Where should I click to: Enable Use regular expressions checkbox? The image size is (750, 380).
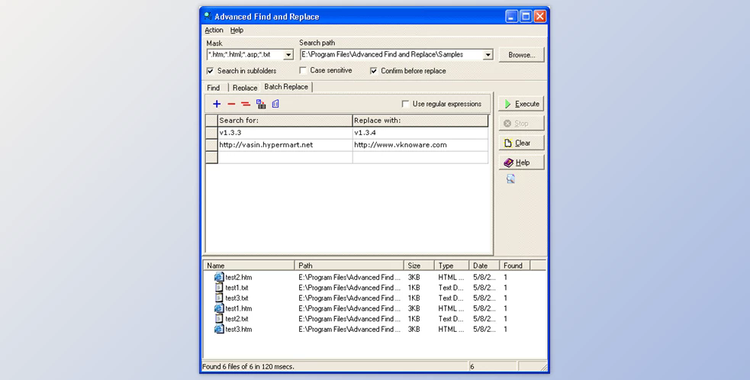(x=406, y=104)
